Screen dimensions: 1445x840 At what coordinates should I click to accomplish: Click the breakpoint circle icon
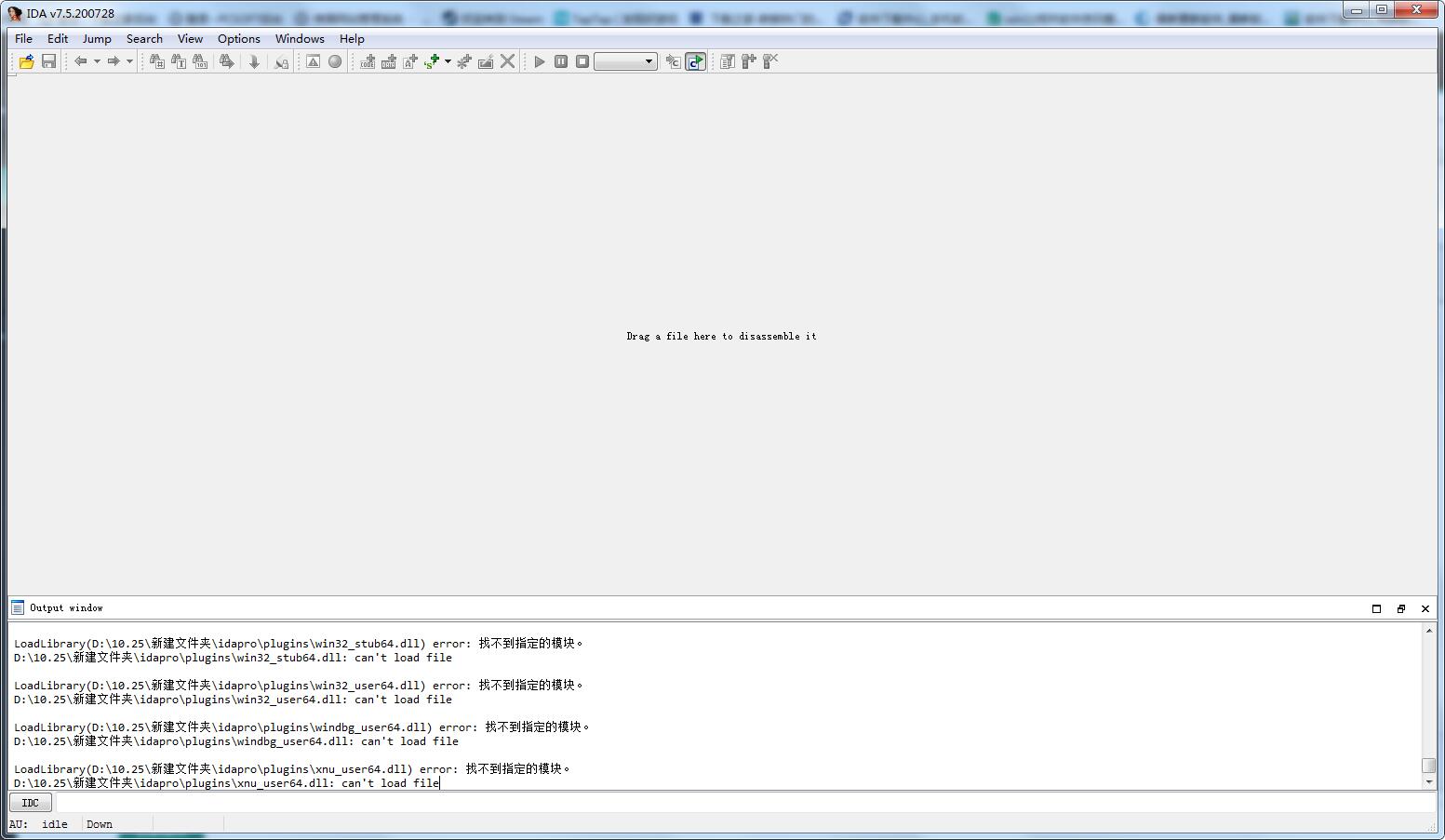pyautogui.click(x=335, y=61)
